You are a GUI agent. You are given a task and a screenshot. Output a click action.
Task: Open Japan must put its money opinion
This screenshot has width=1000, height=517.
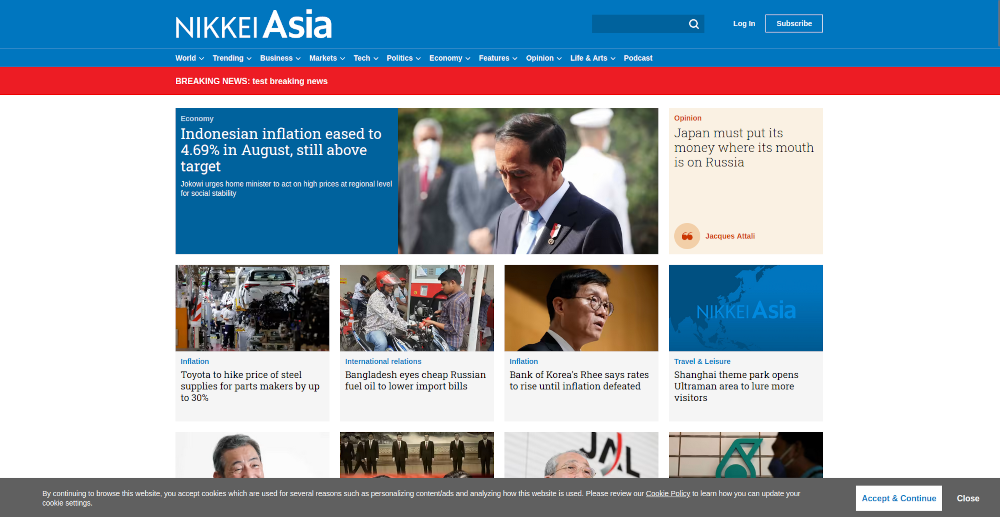[744, 148]
